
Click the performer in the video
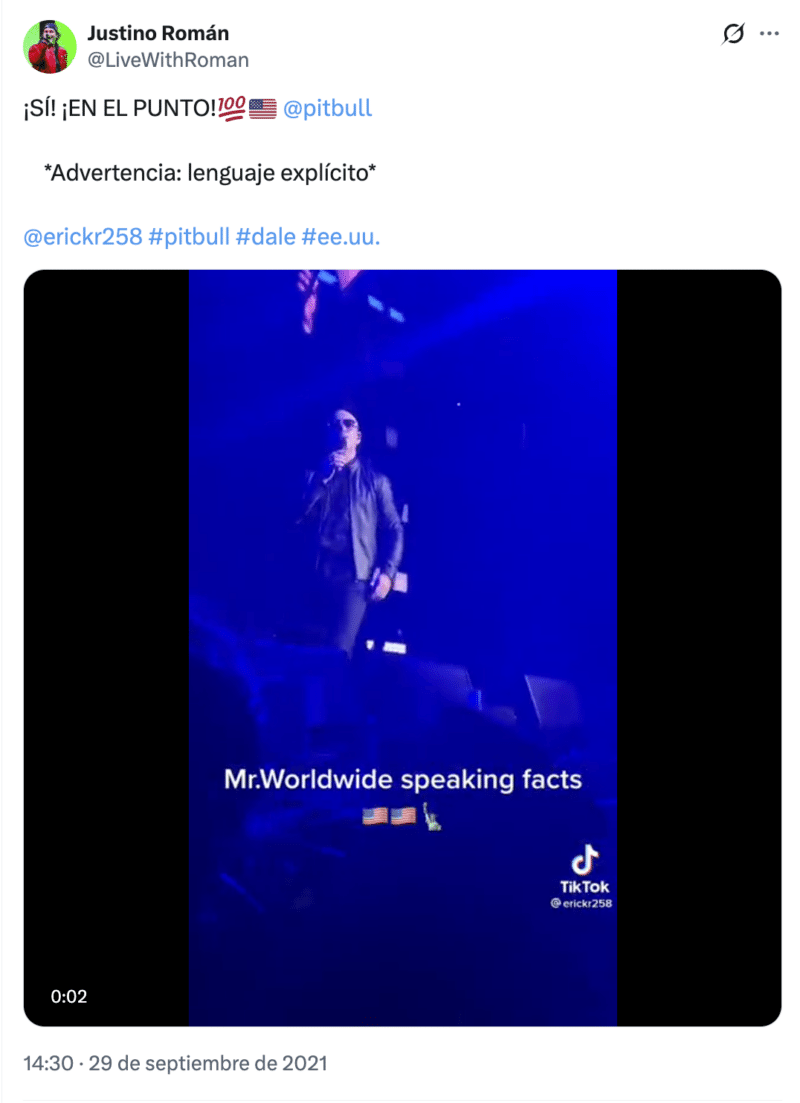click(355, 528)
